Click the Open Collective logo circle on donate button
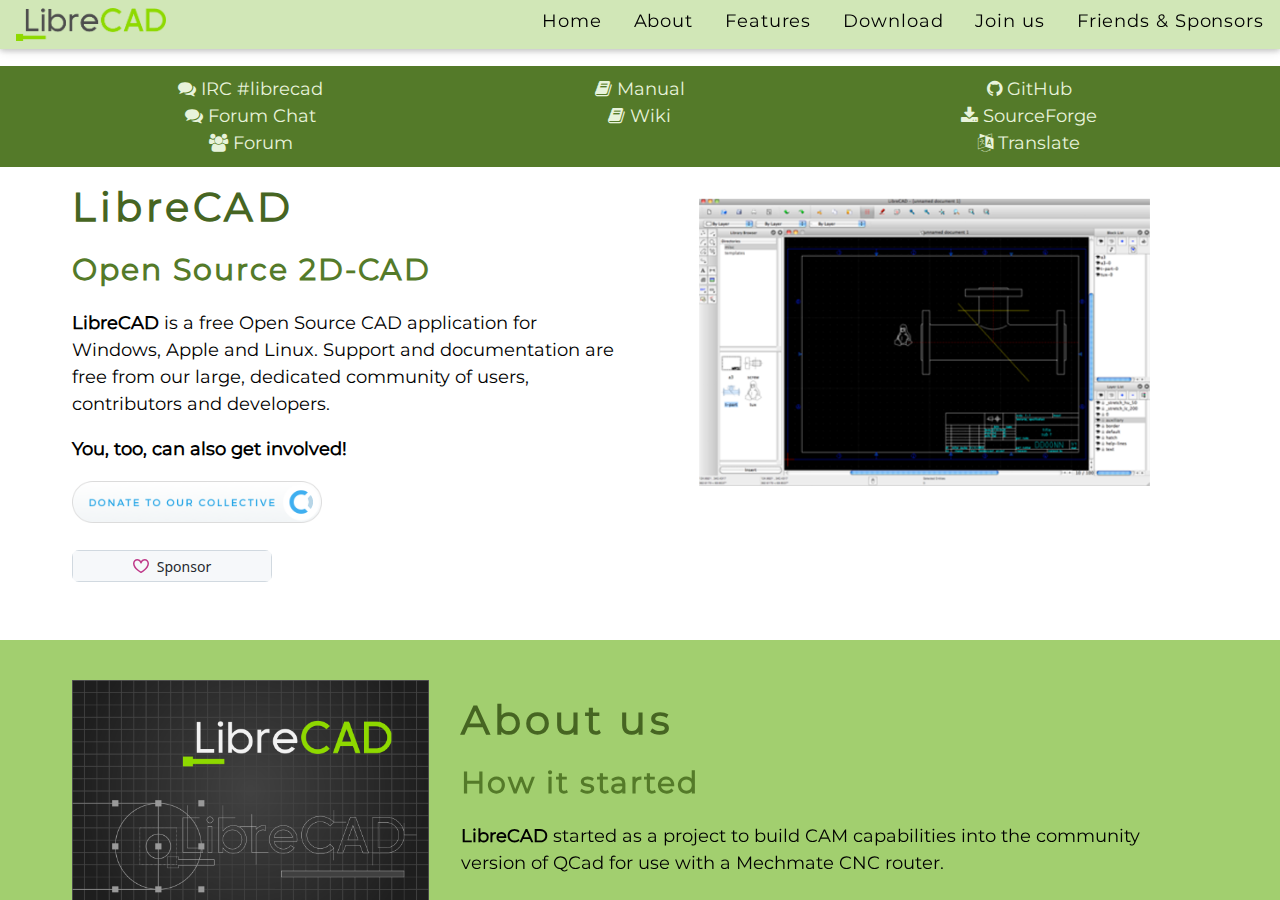The width and height of the screenshot is (1280, 900). tap(301, 502)
